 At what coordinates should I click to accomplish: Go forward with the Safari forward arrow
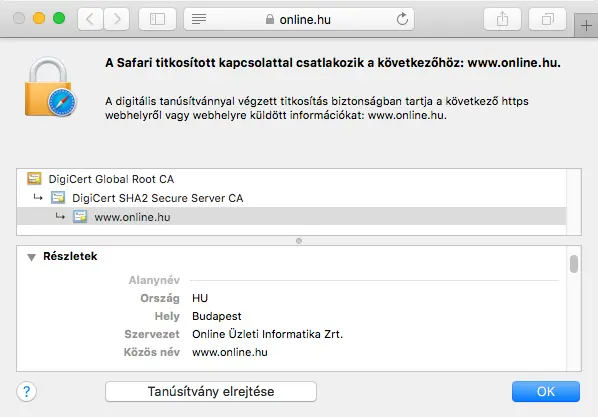tap(117, 19)
